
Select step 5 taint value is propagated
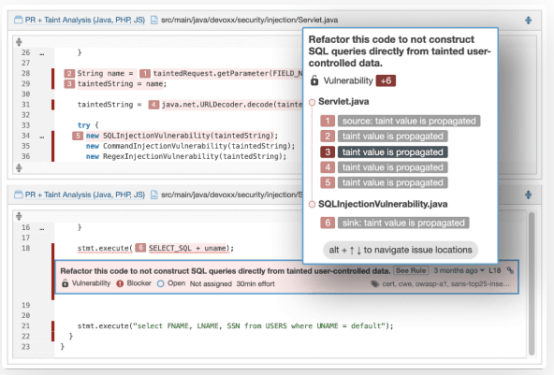pyautogui.click(x=393, y=183)
